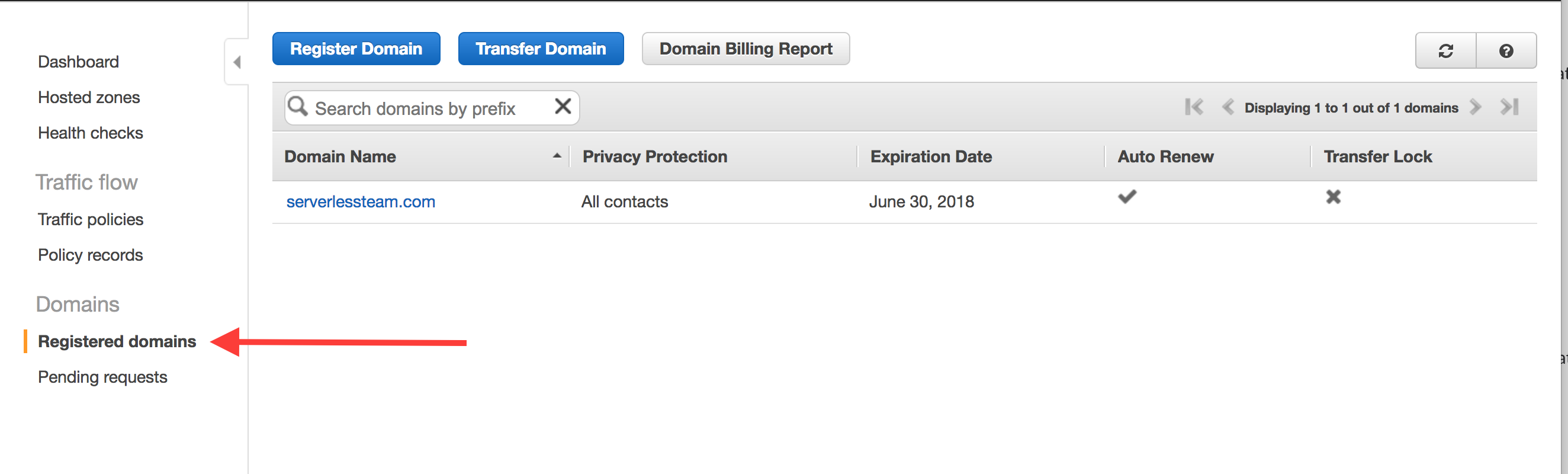1568x474 pixels.
Task: Go to next page of domains
Action: pos(1475,107)
